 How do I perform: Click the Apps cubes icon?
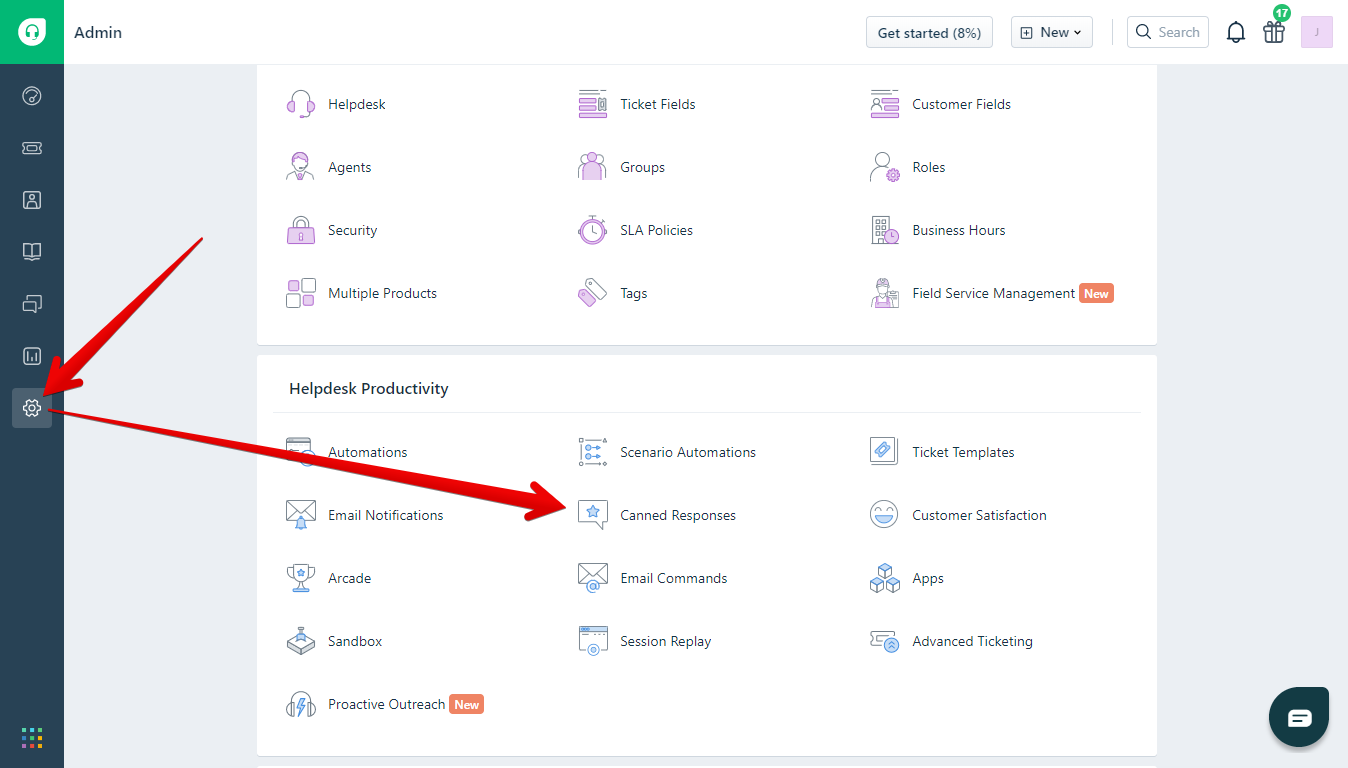pyautogui.click(x=885, y=578)
